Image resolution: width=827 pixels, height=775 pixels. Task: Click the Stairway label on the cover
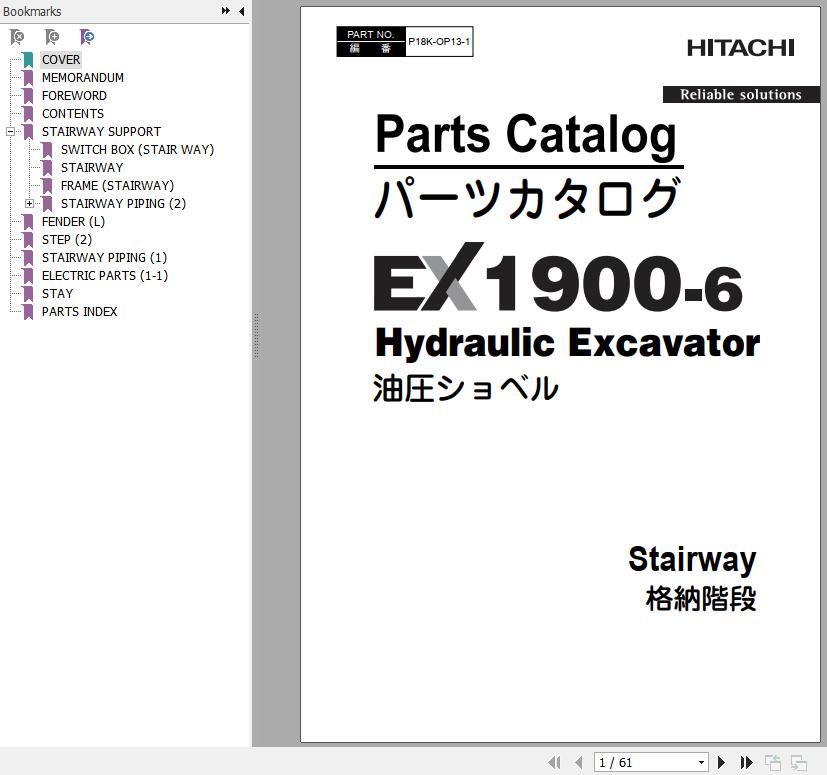(x=693, y=559)
